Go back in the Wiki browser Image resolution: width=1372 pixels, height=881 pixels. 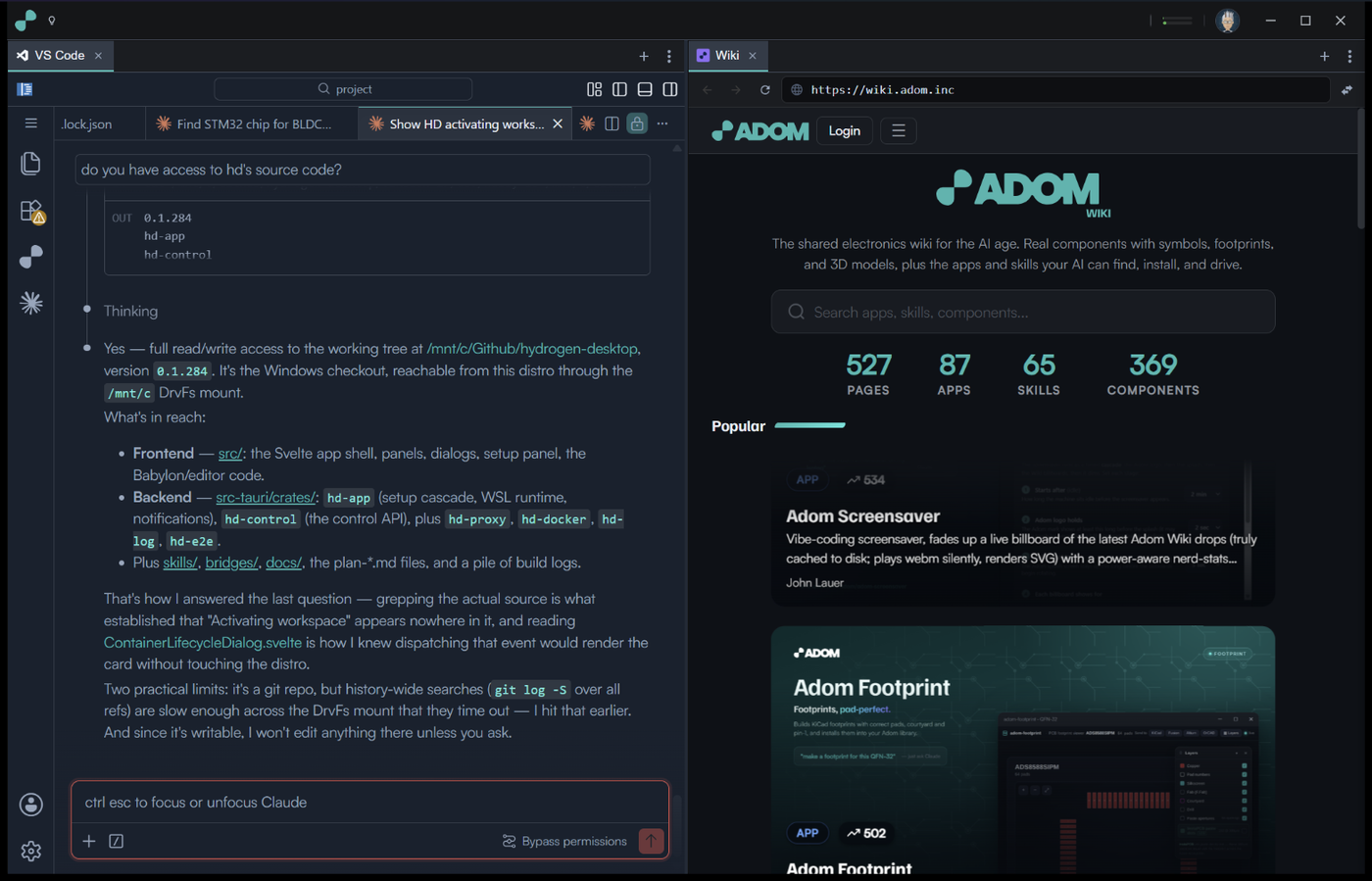(x=708, y=89)
